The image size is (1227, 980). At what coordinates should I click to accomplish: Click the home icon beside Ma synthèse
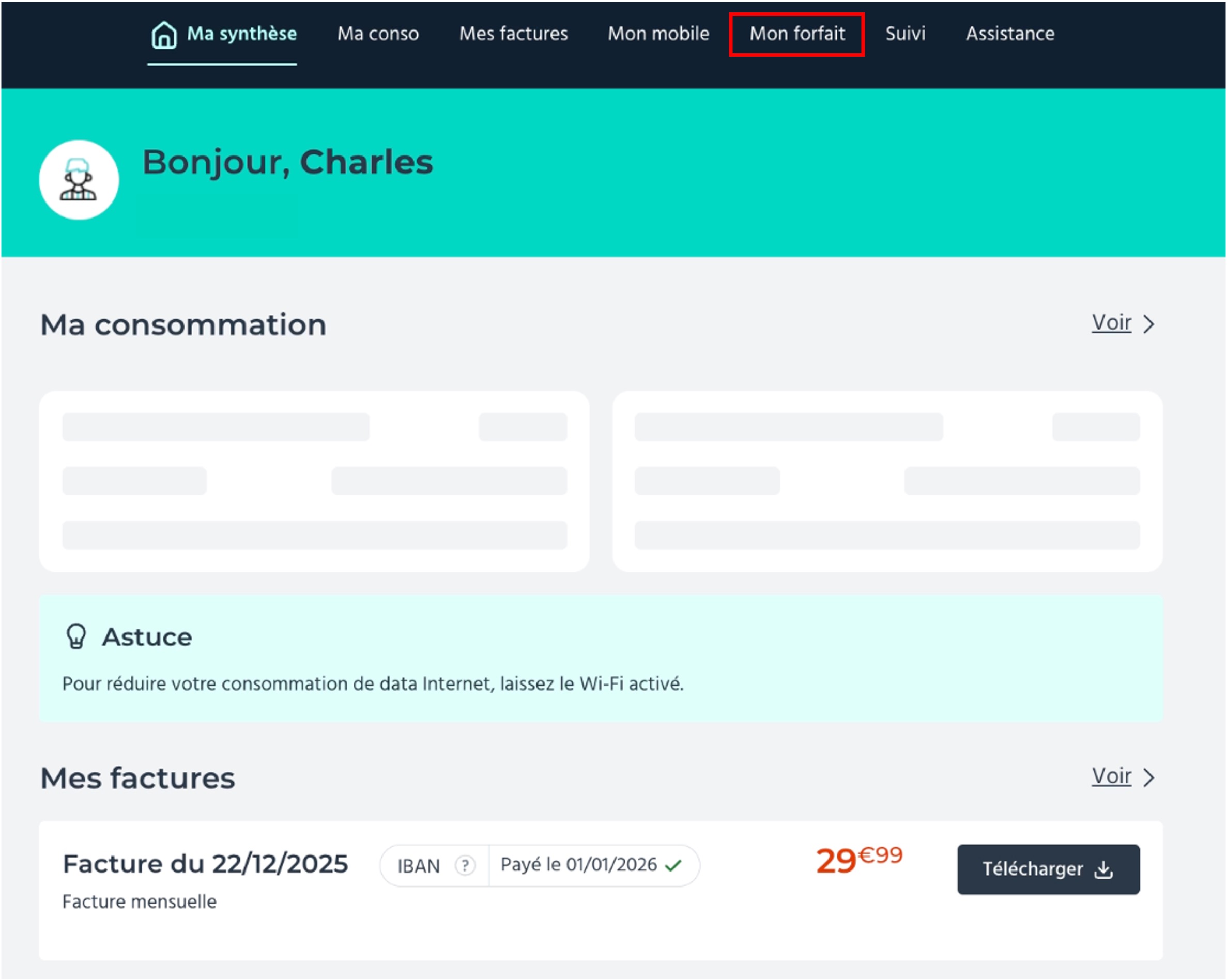[x=164, y=35]
